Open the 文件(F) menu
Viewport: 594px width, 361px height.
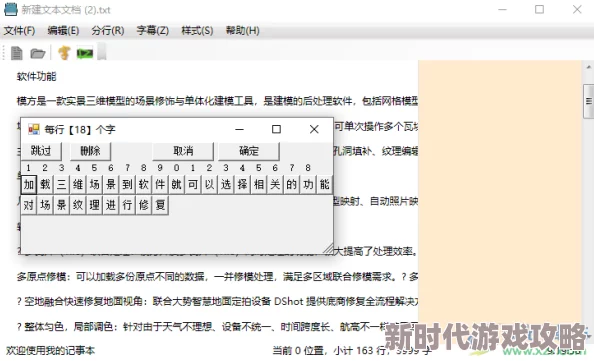[x=19, y=31]
